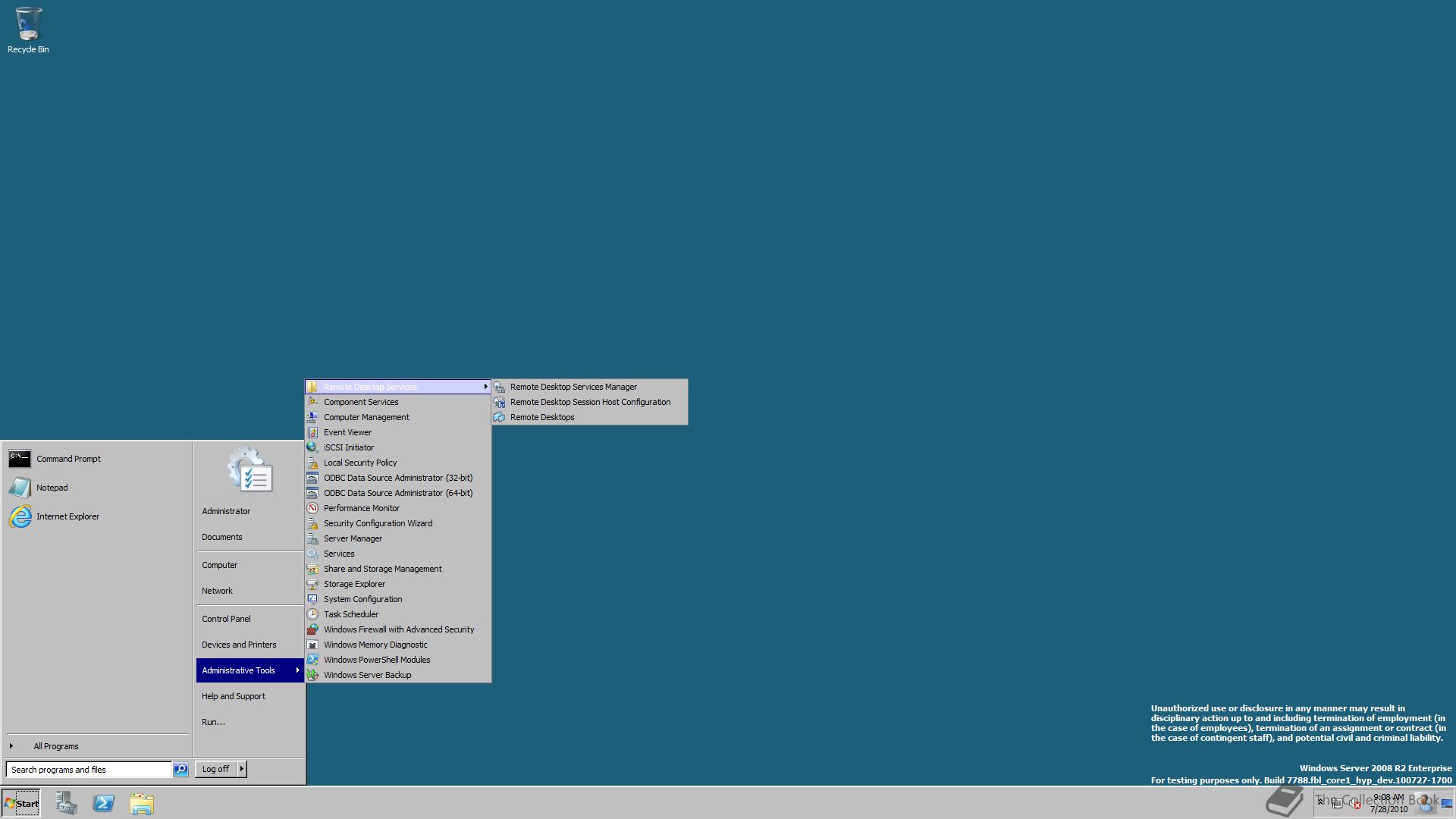
Task: Open Documents from the Start menu
Action: click(222, 537)
